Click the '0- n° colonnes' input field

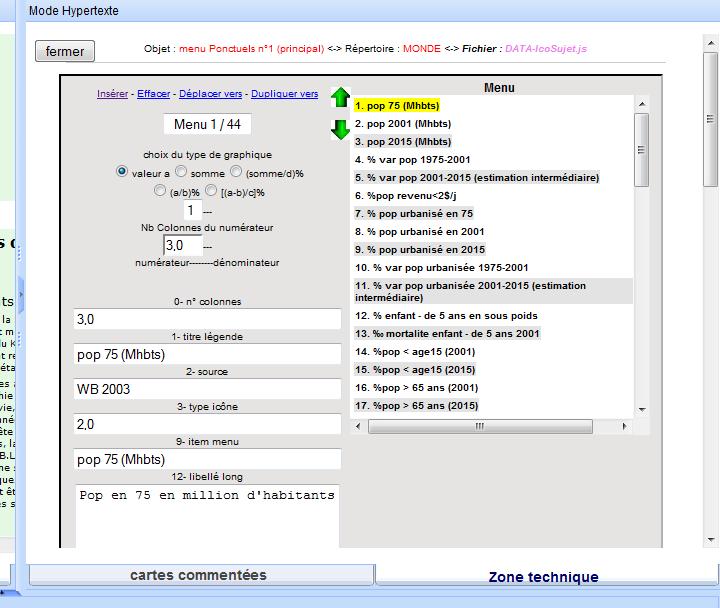coord(207,319)
